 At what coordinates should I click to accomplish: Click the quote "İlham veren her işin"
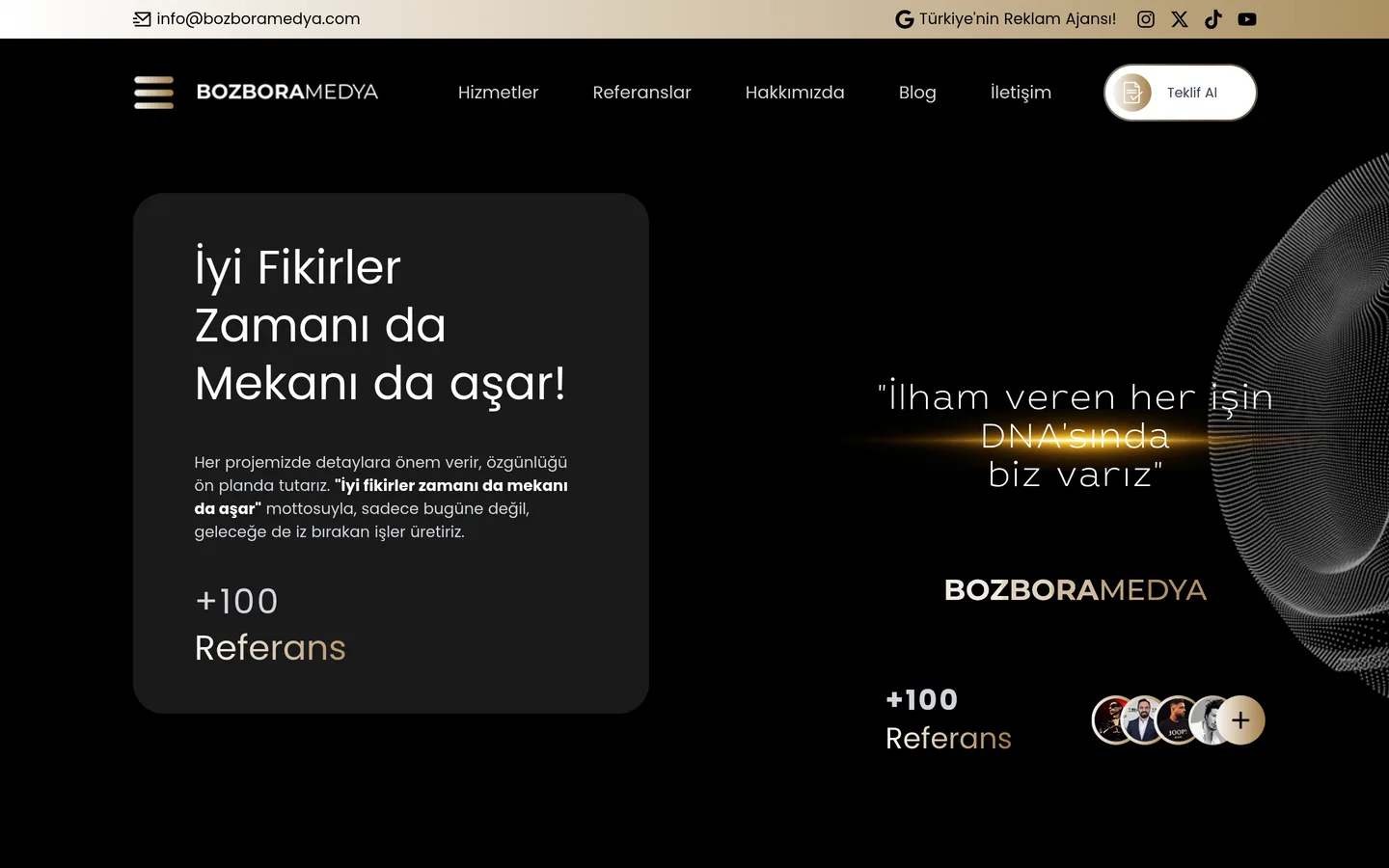click(1076, 397)
